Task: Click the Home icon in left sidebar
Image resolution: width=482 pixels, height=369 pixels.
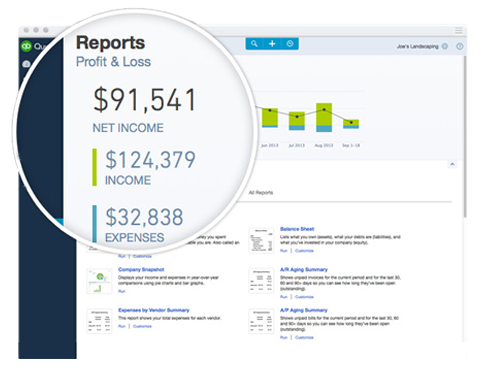Action: click(26, 64)
